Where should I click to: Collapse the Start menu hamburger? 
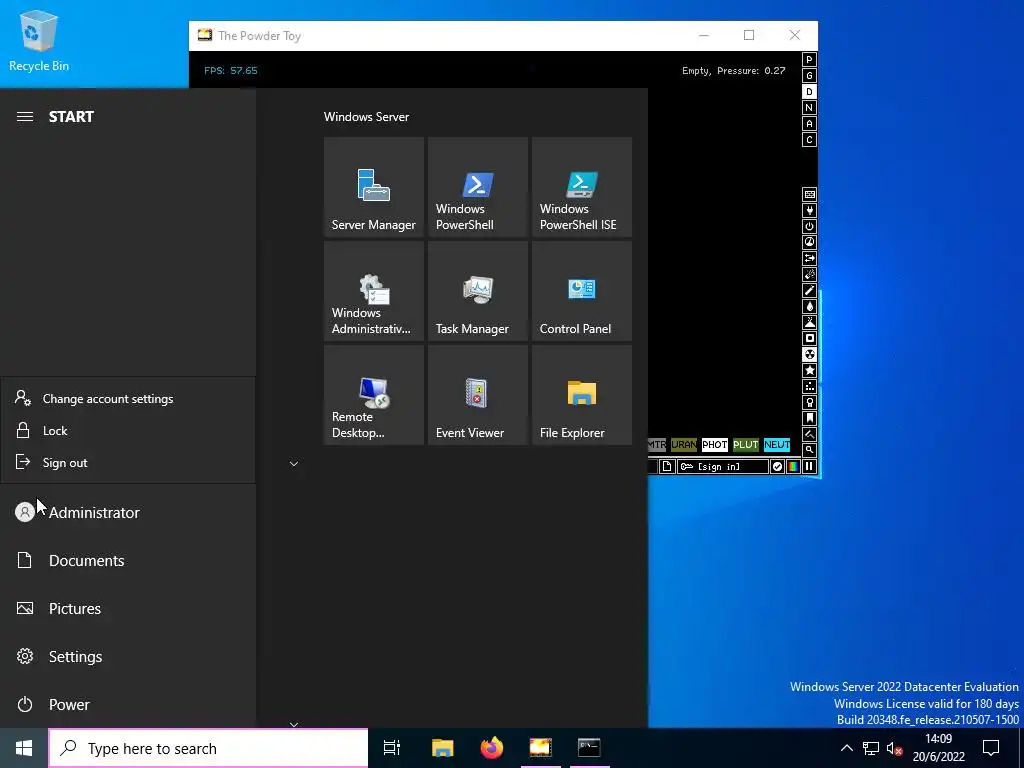point(25,116)
